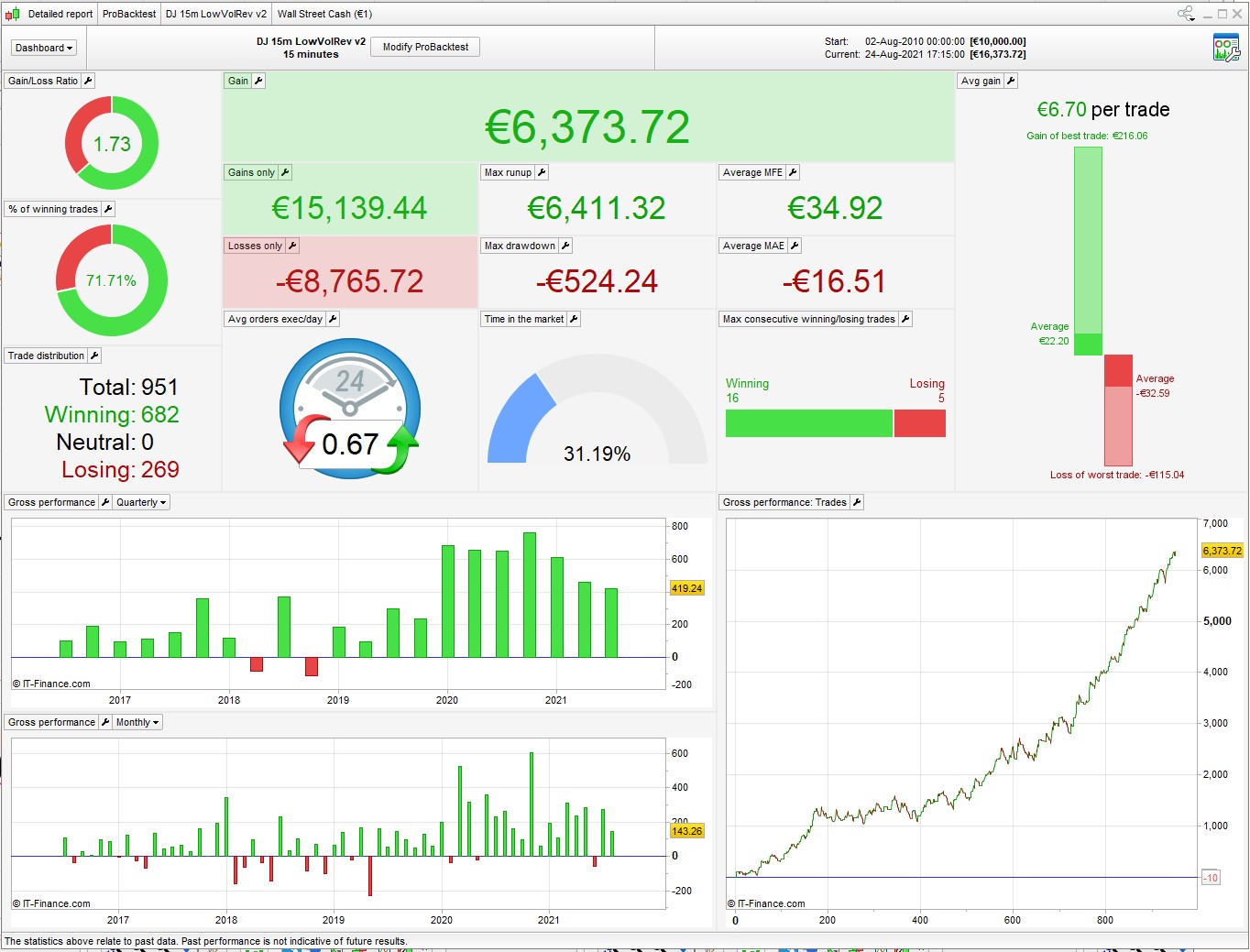Open the Dashboard dropdown
This screenshot has height=952, width=1250.
(44, 48)
